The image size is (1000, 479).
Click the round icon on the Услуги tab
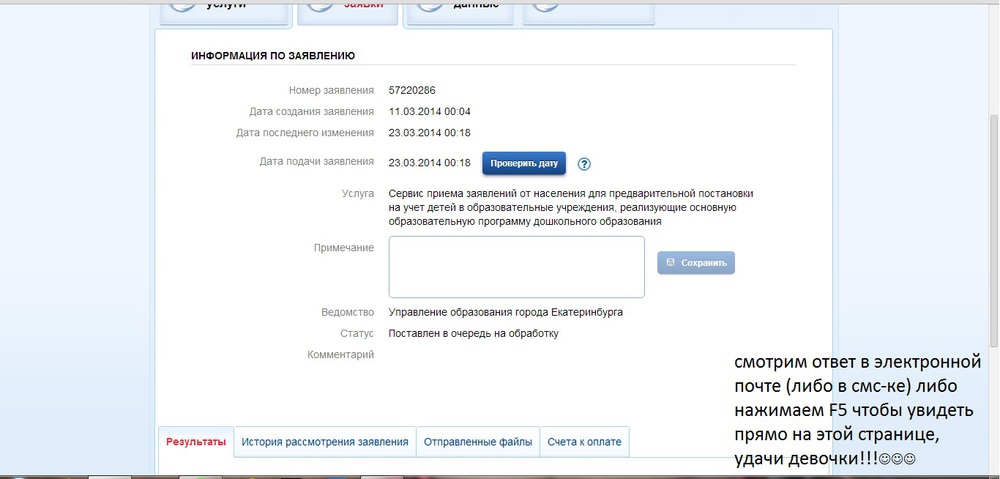(184, 5)
